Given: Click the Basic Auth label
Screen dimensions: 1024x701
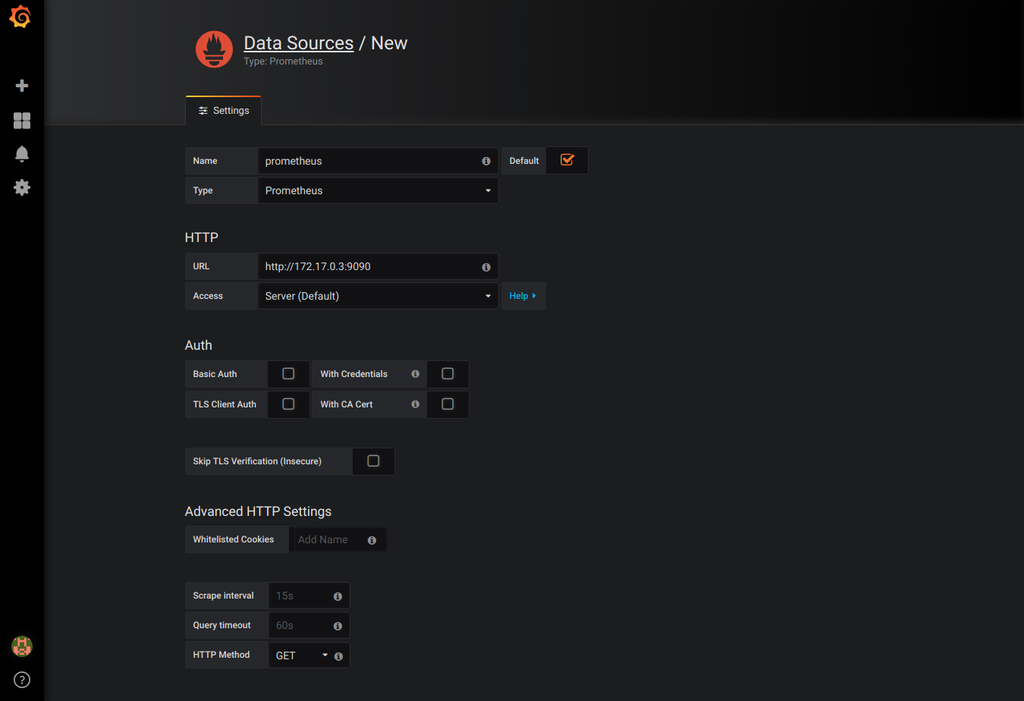Looking at the screenshot, I should point(215,374).
